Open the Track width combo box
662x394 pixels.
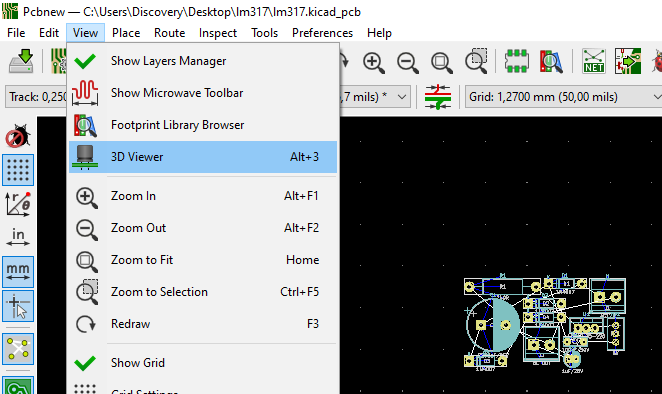(36, 97)
